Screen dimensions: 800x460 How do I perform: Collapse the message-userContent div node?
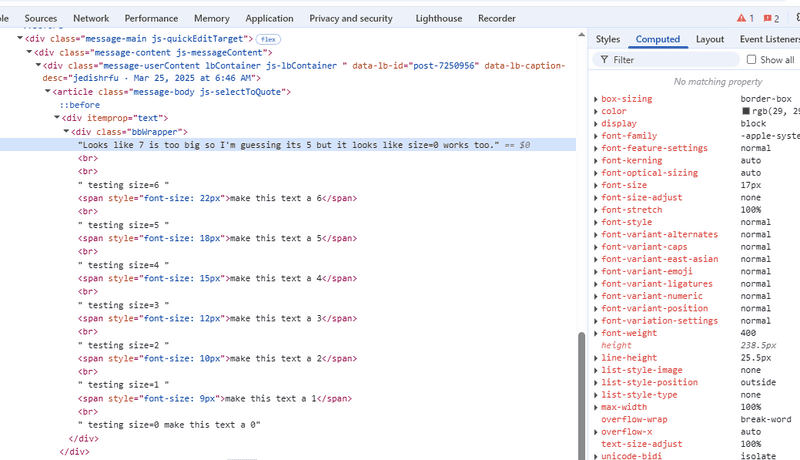click(x=38, y=65)
